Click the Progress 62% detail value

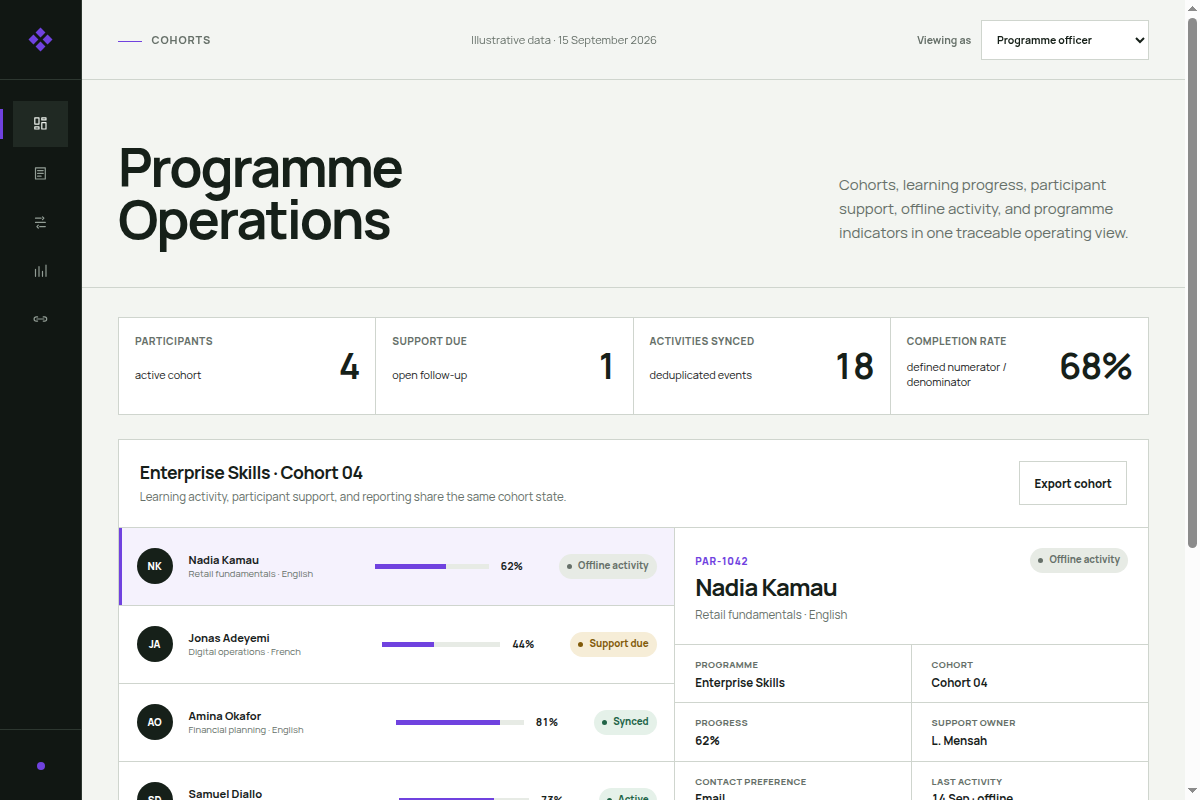coord(707,741)
